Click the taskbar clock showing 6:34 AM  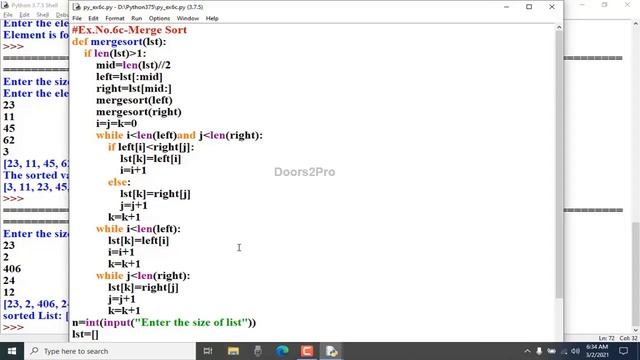597,351
